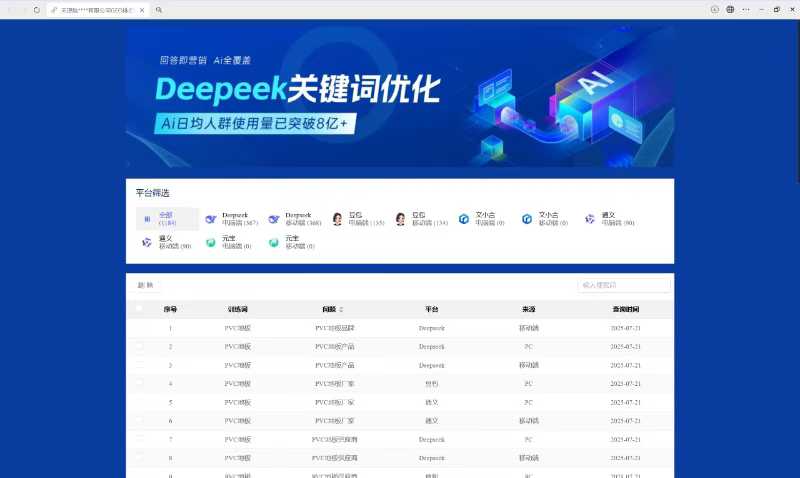
Task: Tick the checkbox for row 6
Action: 139,421
